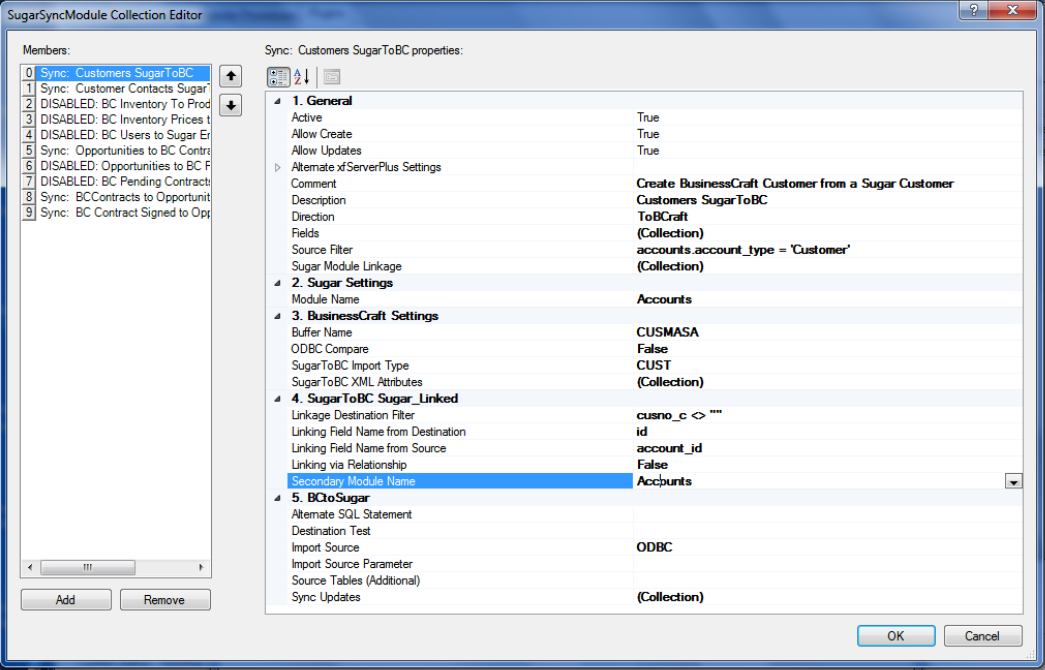Select member Sync: Opportunities to BC Contra
Screen dimensions: 1045x670
pos(116,151)
